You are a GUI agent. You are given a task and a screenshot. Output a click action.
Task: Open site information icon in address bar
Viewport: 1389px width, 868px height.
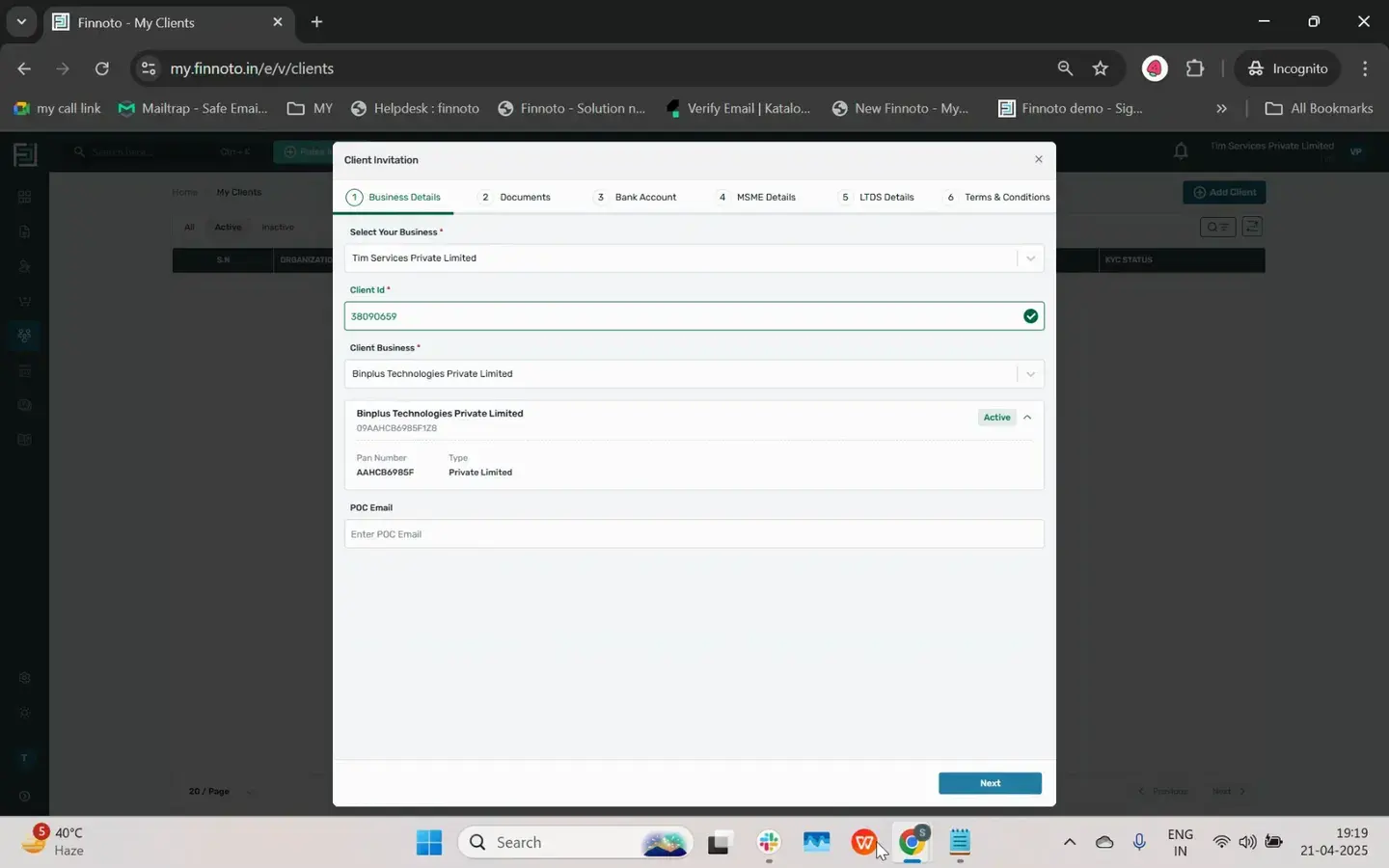148,68
